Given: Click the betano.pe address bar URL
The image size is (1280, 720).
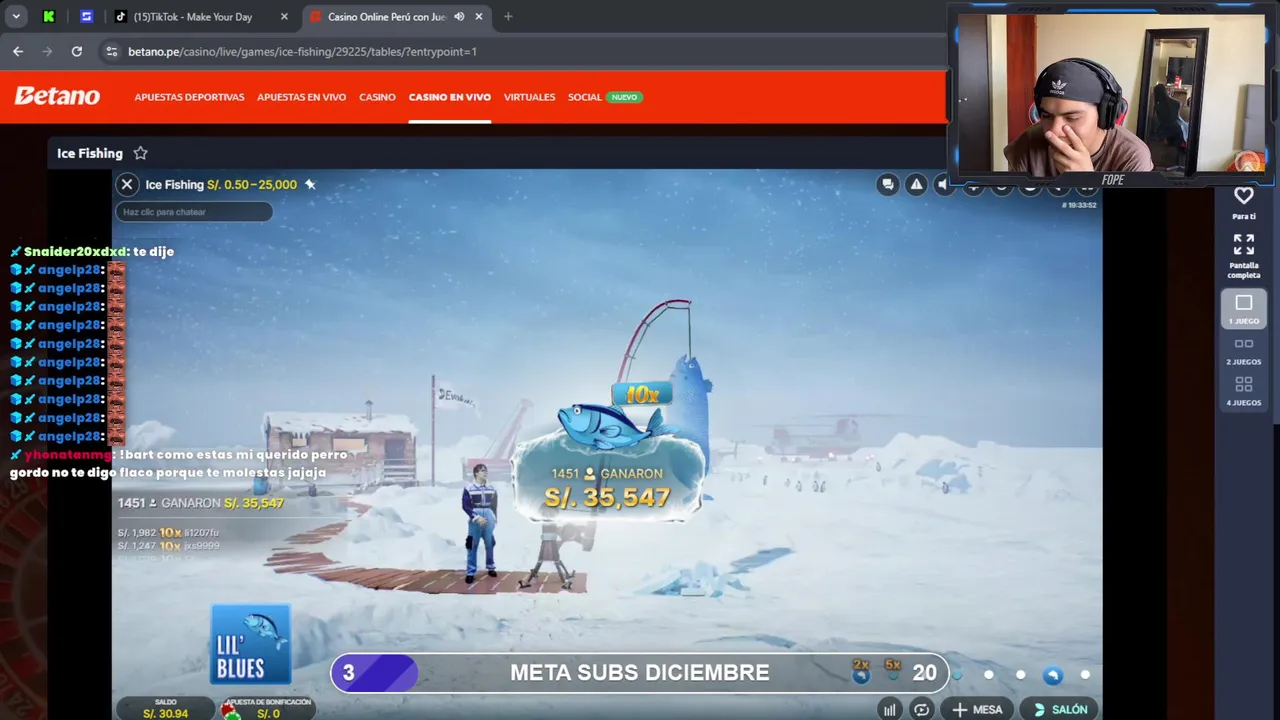Looking at the screenshot, I should (x=302, y=51).
